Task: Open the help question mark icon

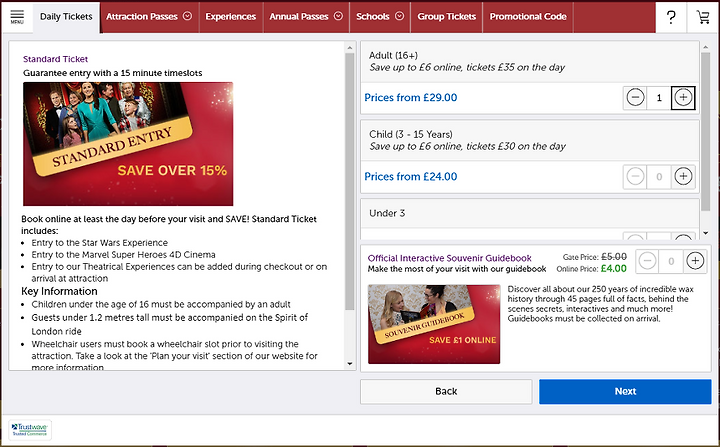Action: (x=671, y=17)
